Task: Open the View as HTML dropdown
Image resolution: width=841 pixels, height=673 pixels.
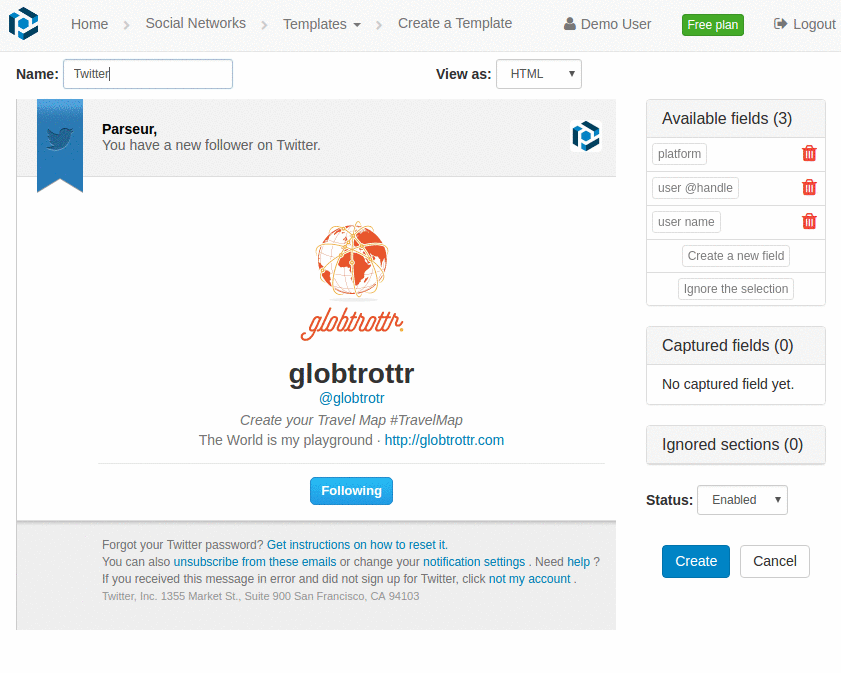Action: pos(538,74)
